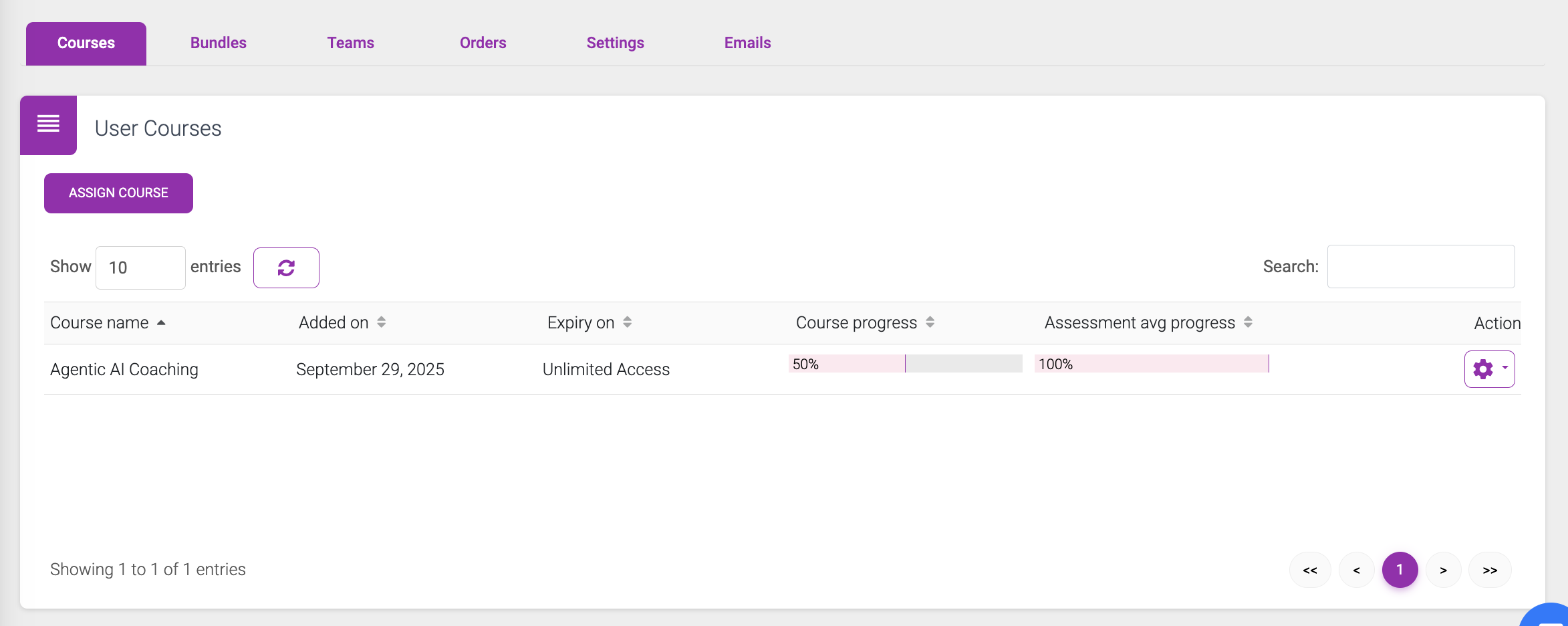Sort table by Expiry on column

[627, 322]
